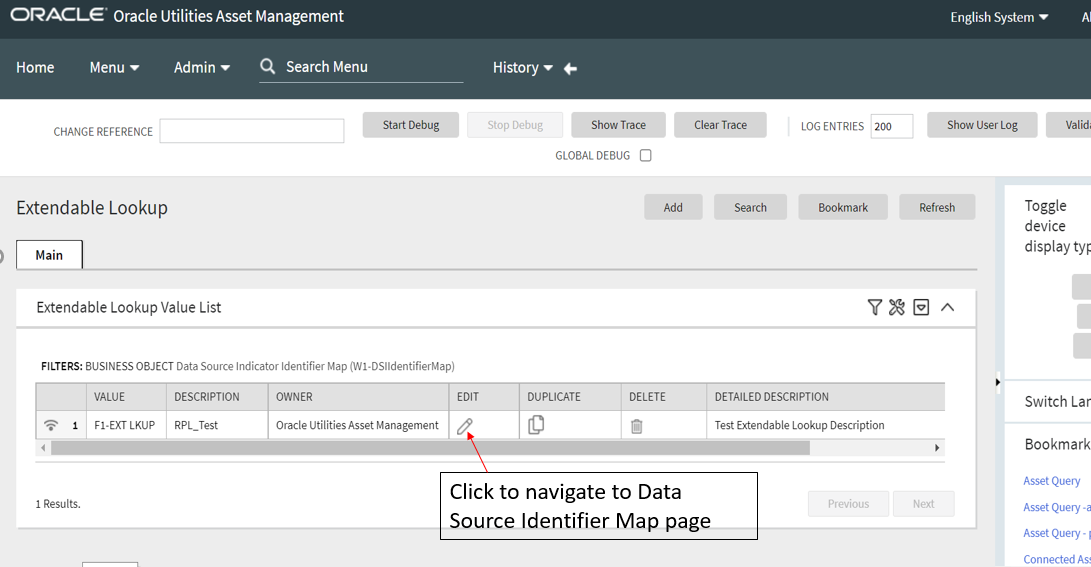Click the Add button
Viewport: 1091px width, 567px height.
[x=673, y=207]
